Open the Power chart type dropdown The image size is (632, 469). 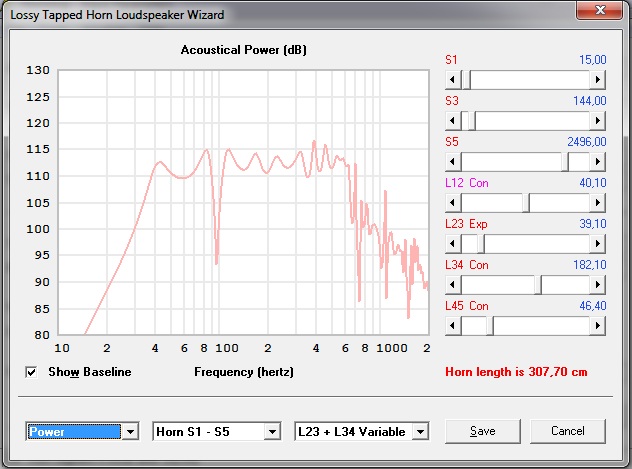[x=130, y=432]
